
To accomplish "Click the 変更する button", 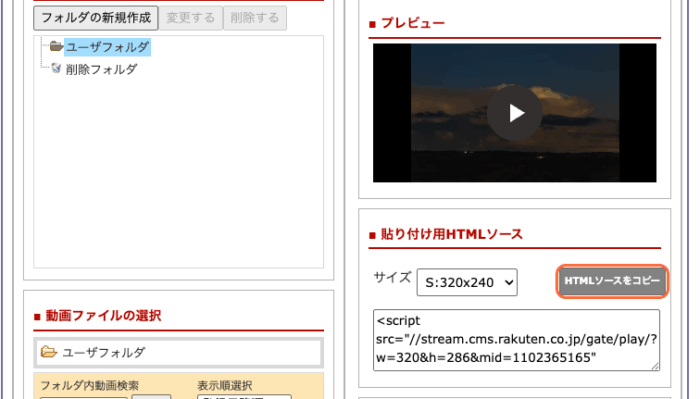I will (191, 18).
